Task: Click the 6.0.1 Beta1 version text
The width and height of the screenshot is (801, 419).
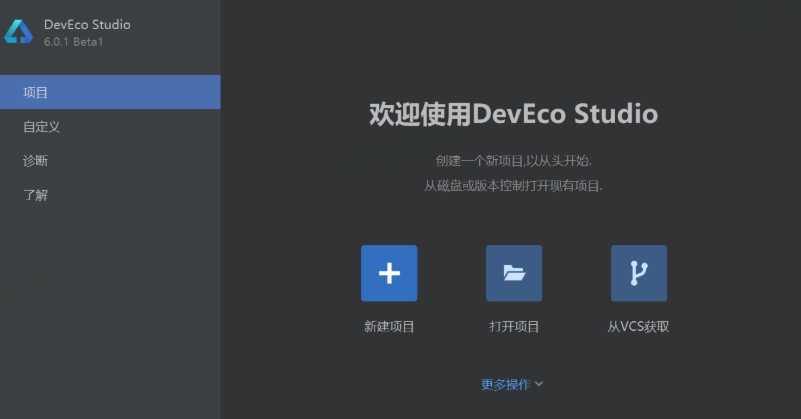Action: point(74,42)
